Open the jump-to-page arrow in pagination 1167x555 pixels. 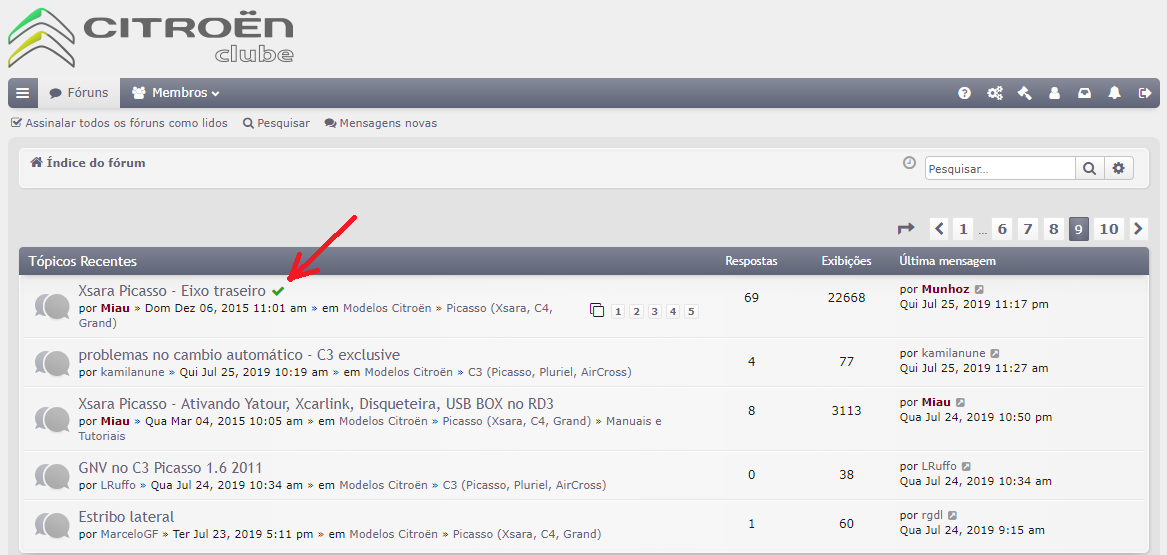pyautogui.click(x=906, y=229)
